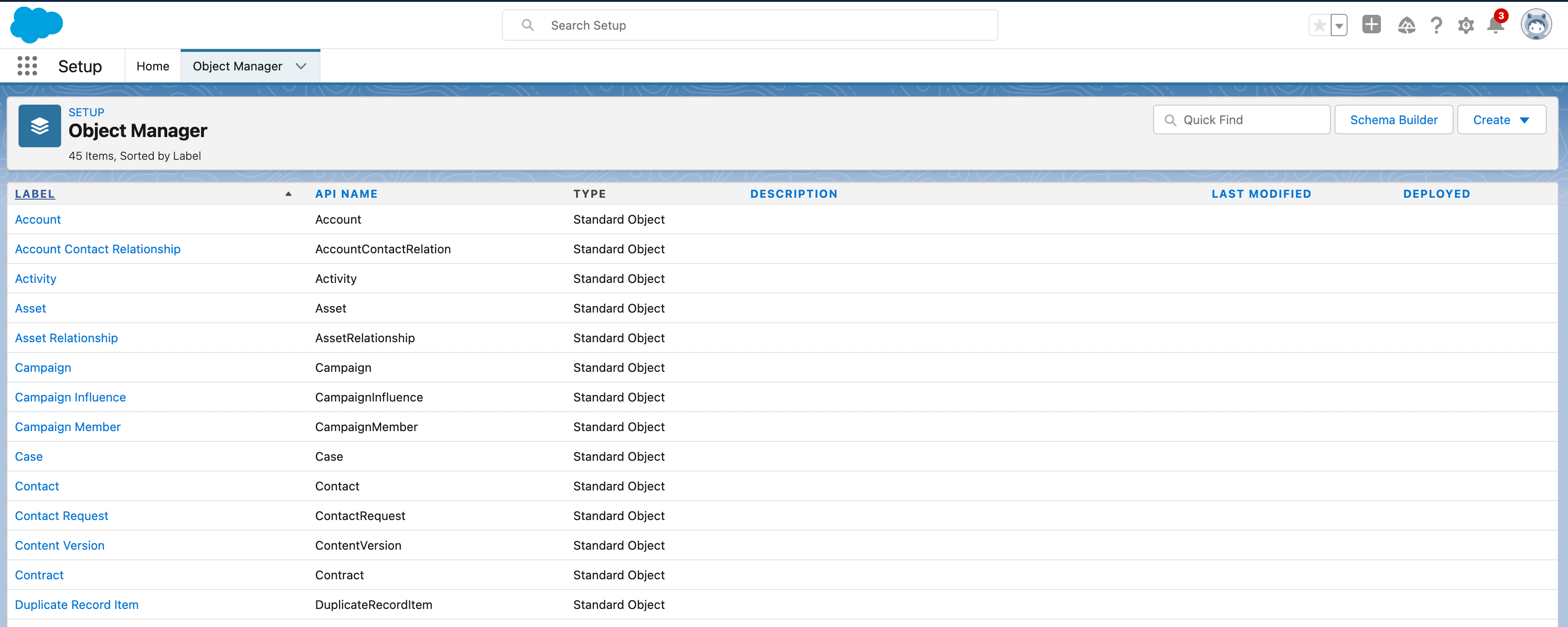The image size is (1568, 627).
Task: Click the favorites star icon
Action: 1319,25
